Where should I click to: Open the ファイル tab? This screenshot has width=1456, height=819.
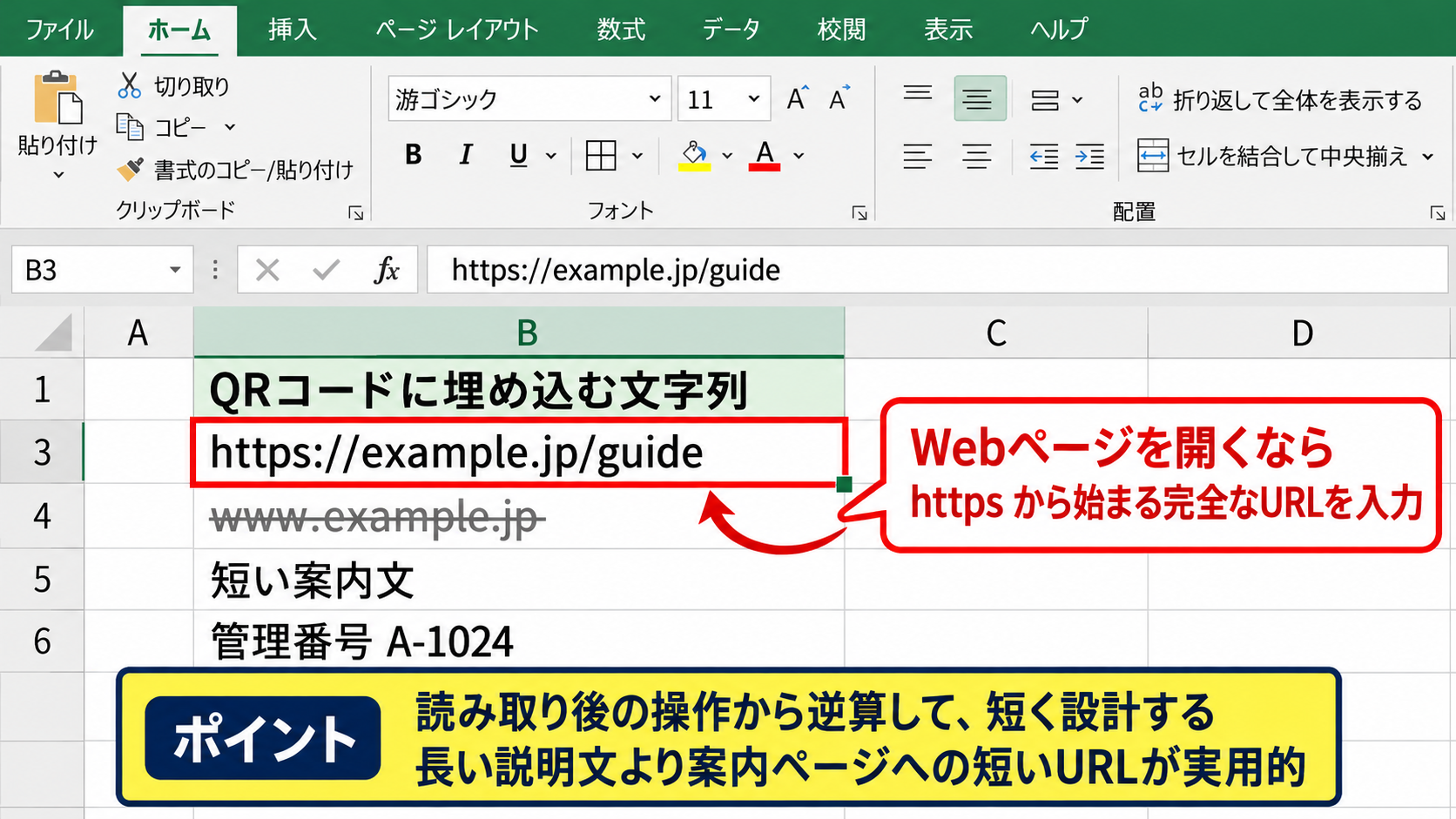[x=59, y=29]
